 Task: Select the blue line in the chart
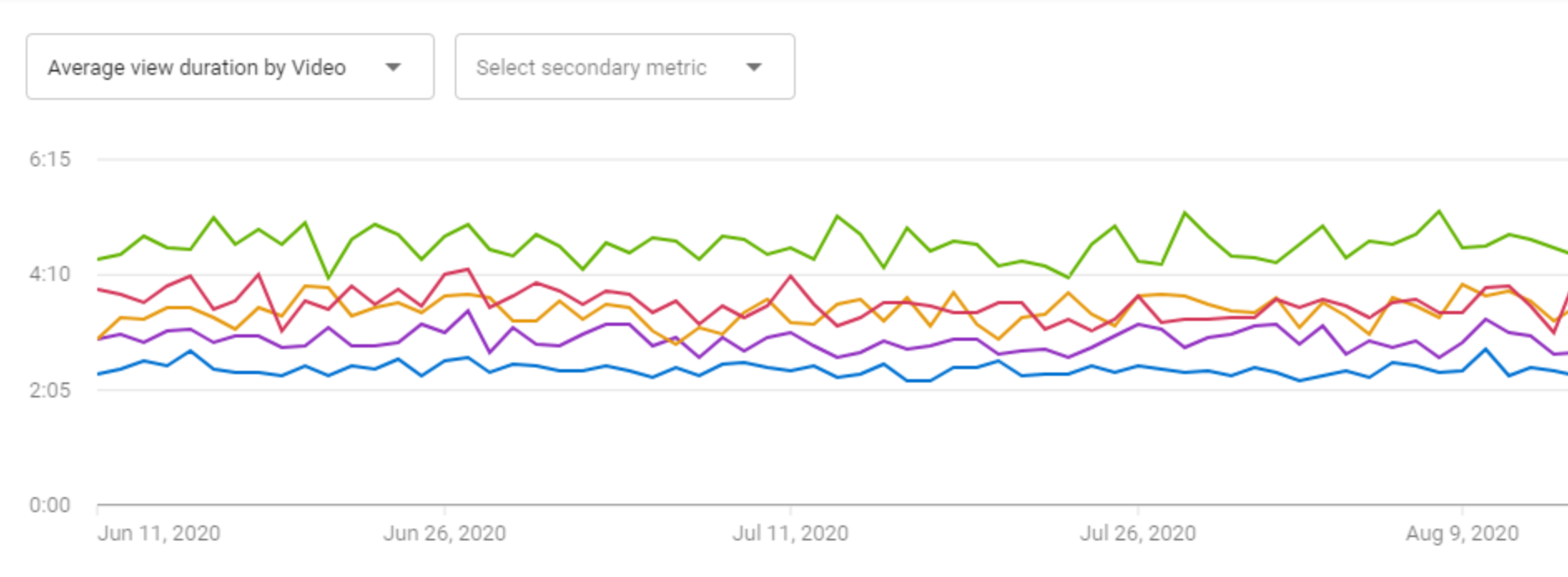[x=190, y=352]
